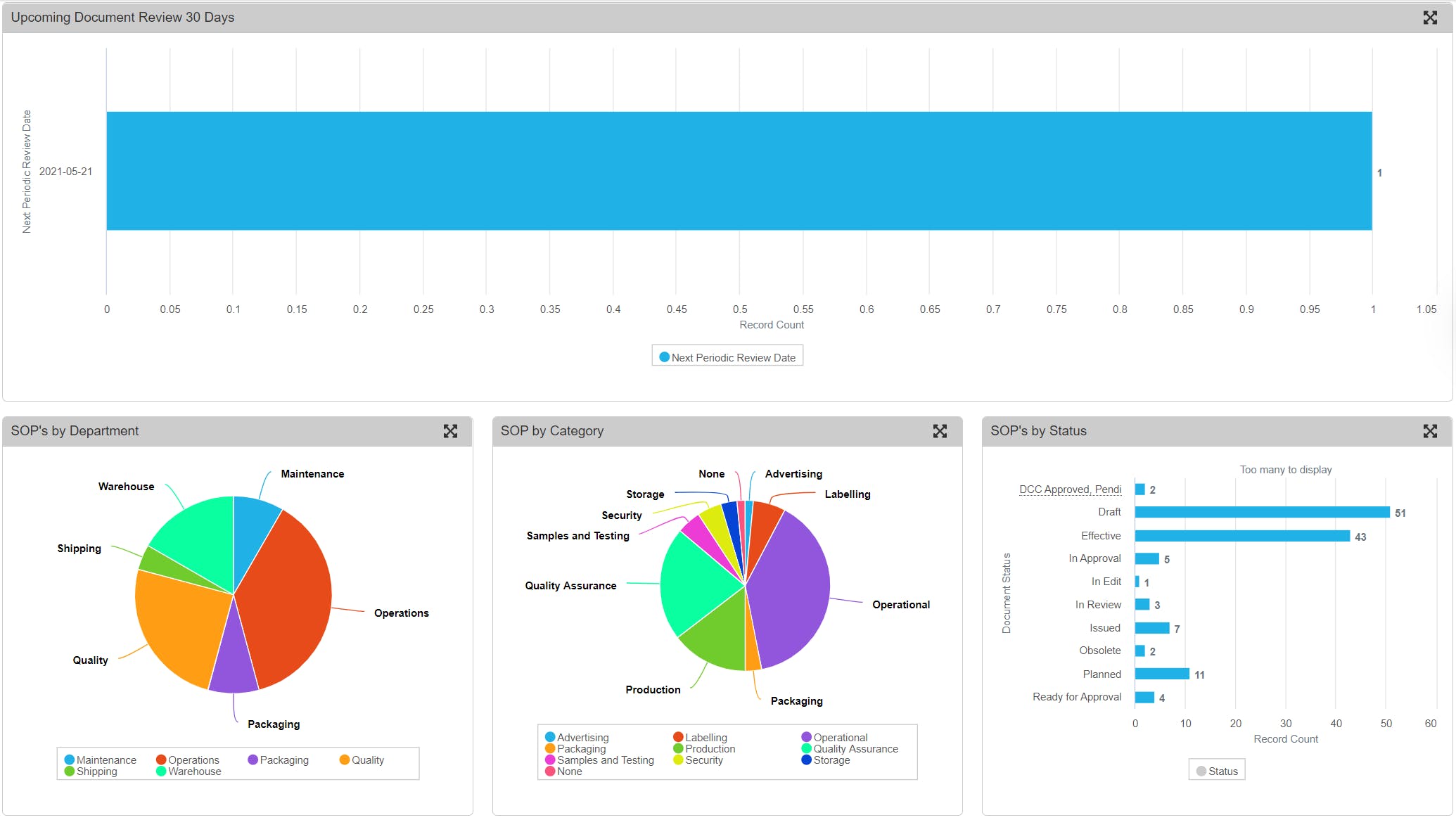Click the Quality Assurance legend marker

pyautogui.click(x=807, y=748)
